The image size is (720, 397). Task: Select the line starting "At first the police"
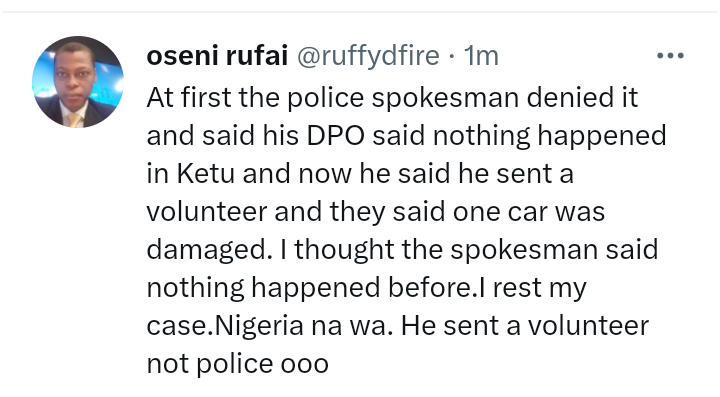(x=392, y=98)
